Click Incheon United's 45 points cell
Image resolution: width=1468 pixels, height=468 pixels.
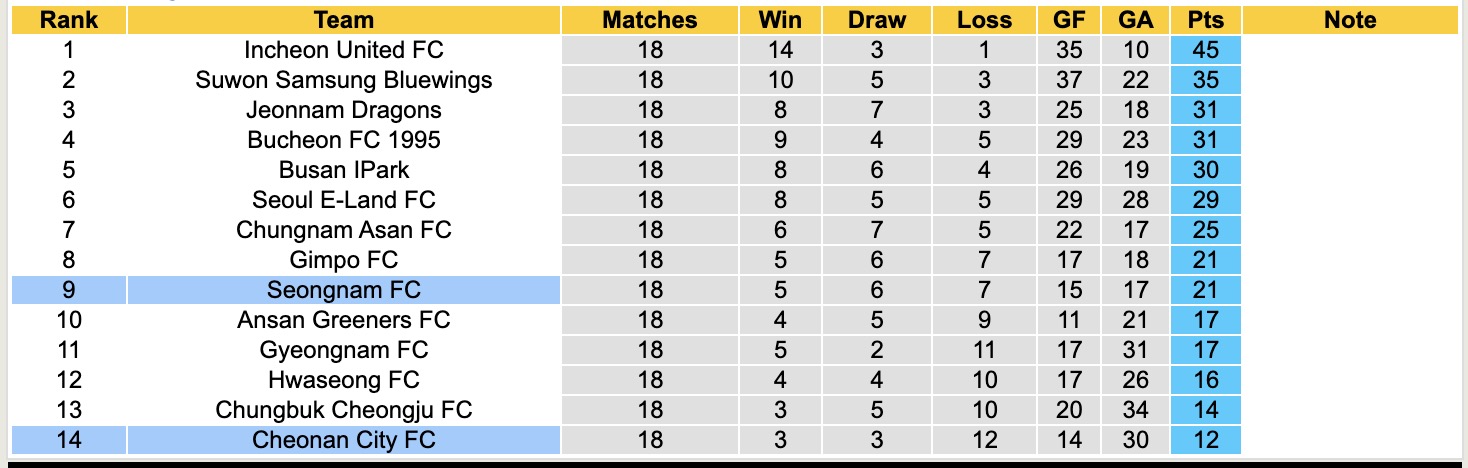point(1206,50)
